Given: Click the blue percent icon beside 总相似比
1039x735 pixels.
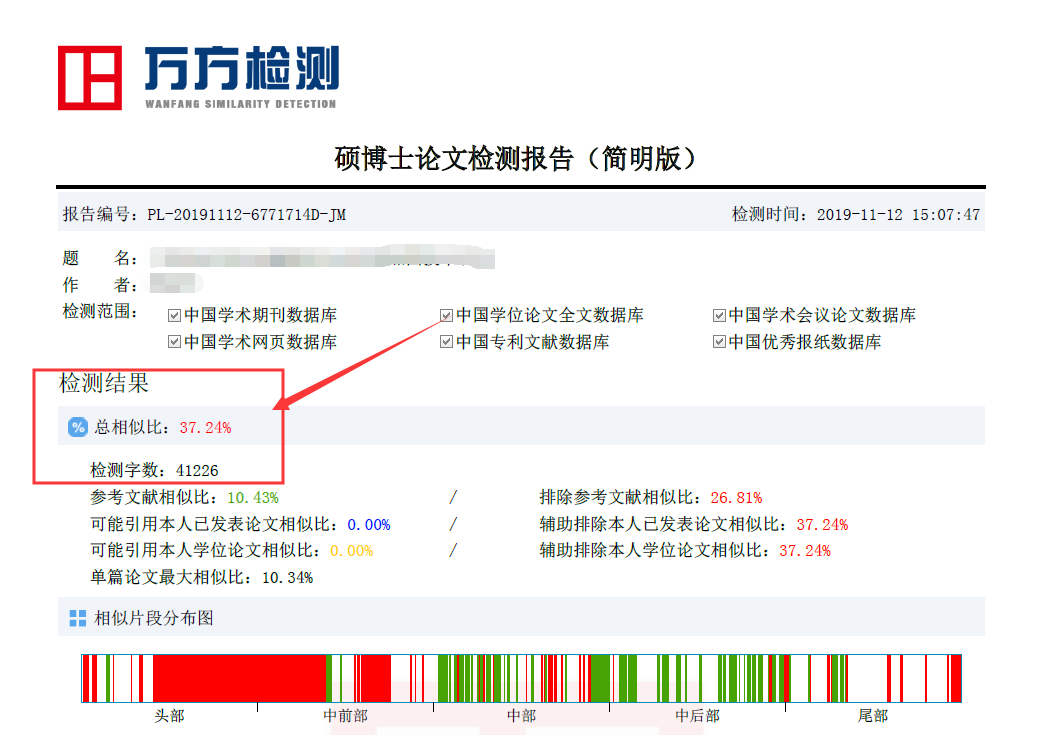Looking at the screenshot, I should point(78,427).
